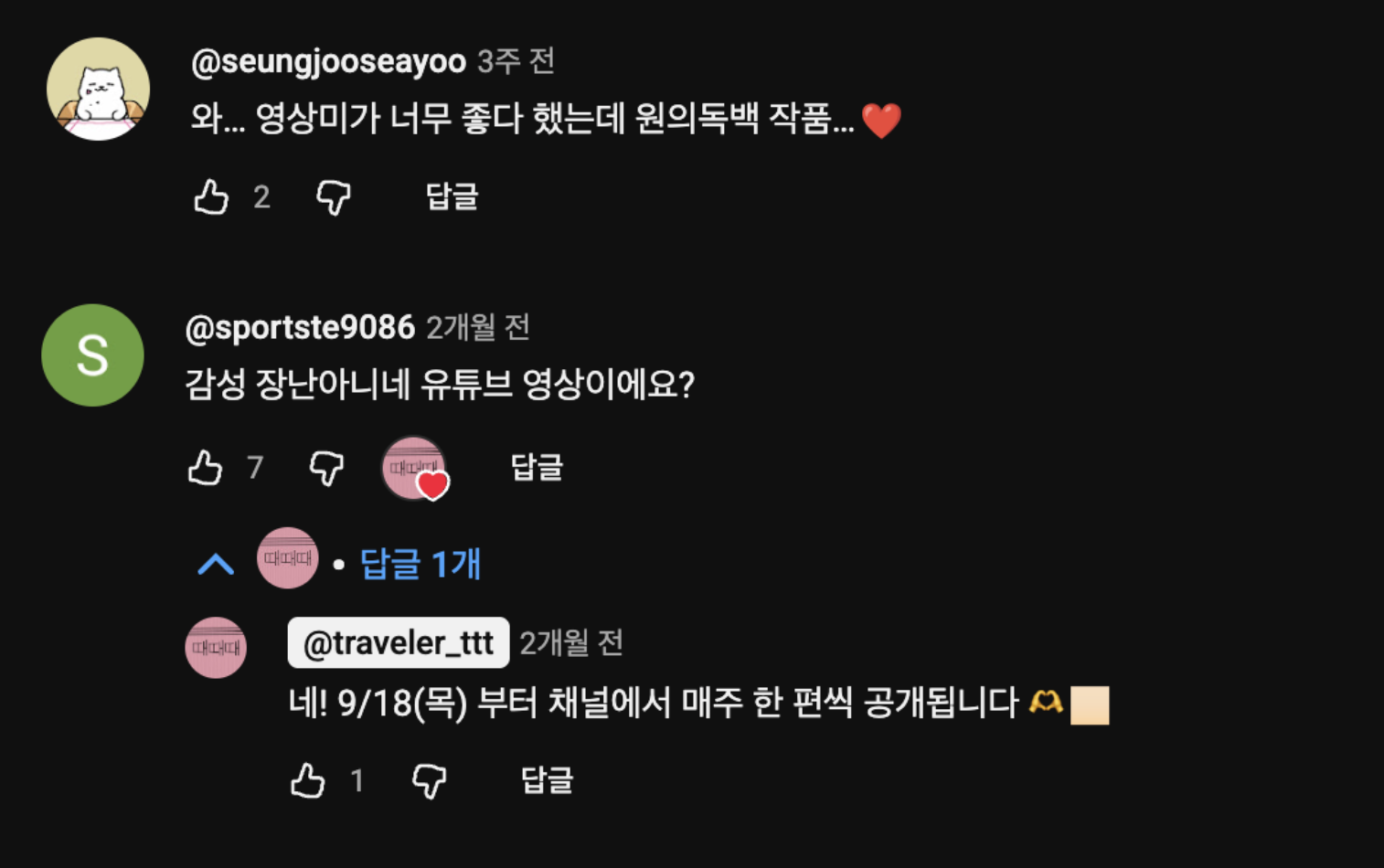1384x868 pixels.
Task: Collapse replies with the blue chevron
Action: coord(216,565)
